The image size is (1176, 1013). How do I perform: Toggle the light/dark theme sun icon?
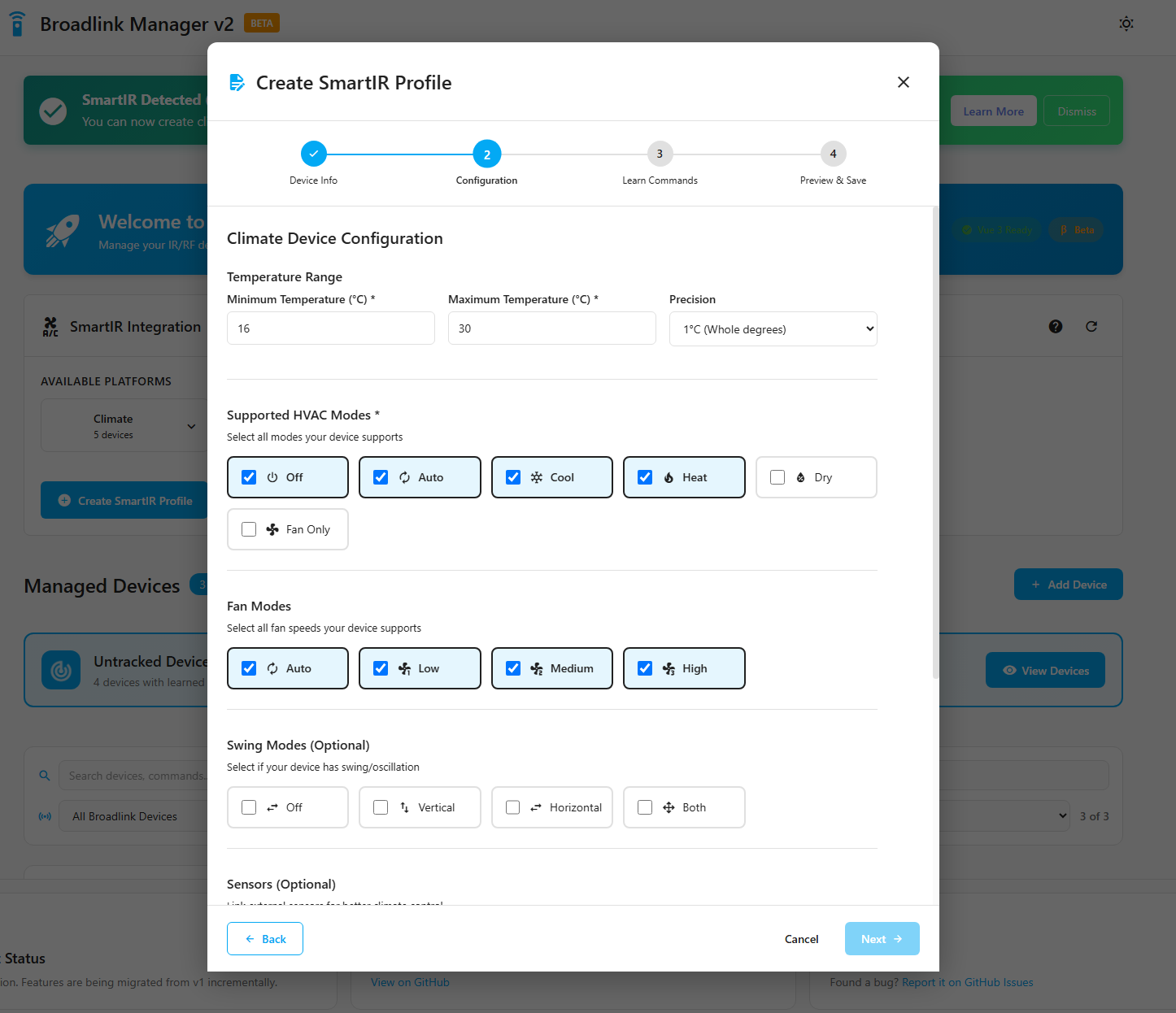coord(1126,24)
